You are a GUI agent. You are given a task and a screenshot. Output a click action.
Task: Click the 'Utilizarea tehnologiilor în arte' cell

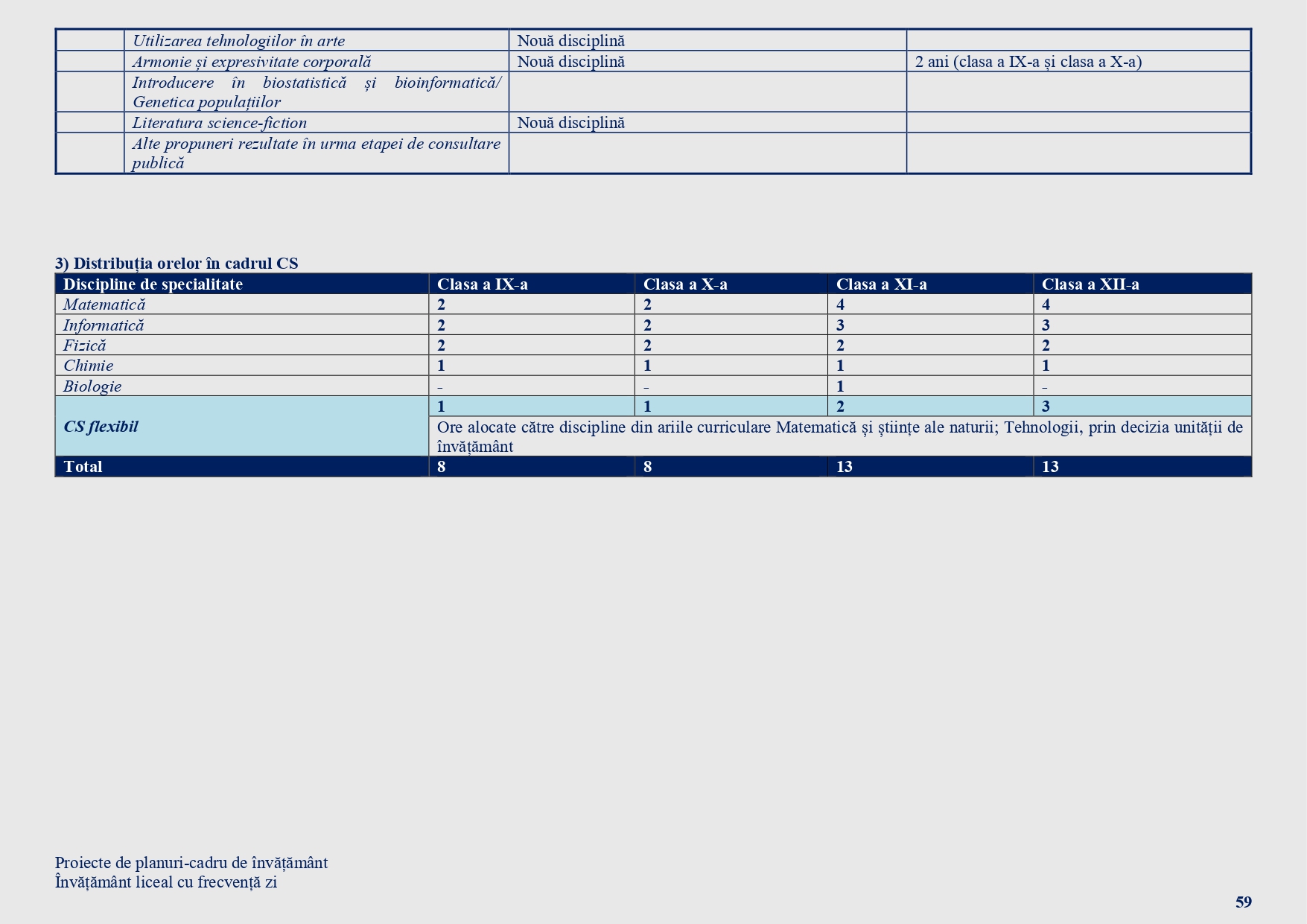pos(238,41)
